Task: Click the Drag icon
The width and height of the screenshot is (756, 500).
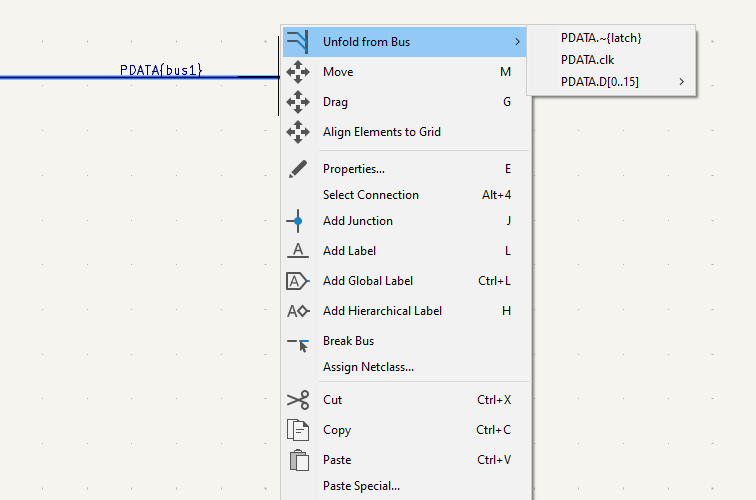Action: 298,102
